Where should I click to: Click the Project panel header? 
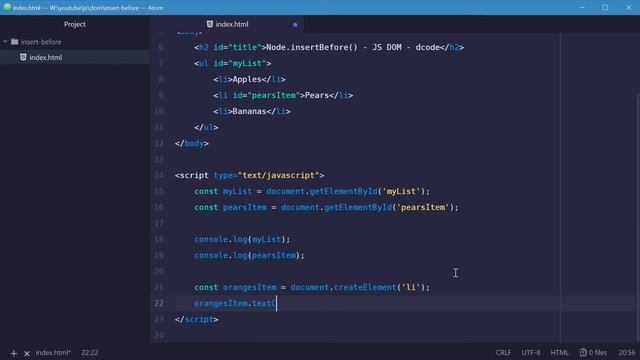tap(75, 24)
